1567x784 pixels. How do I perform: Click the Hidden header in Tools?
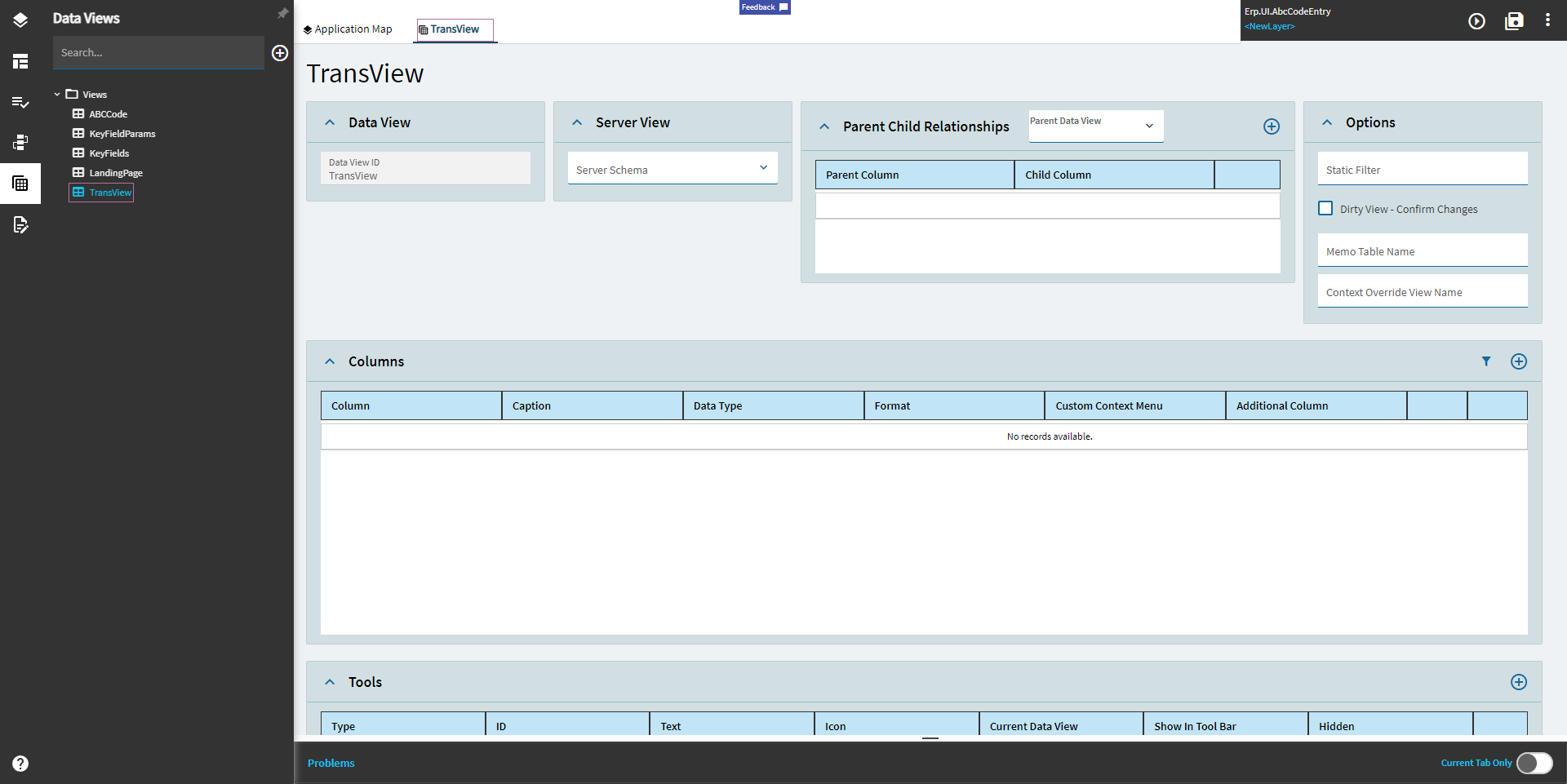click(1390, 725)
